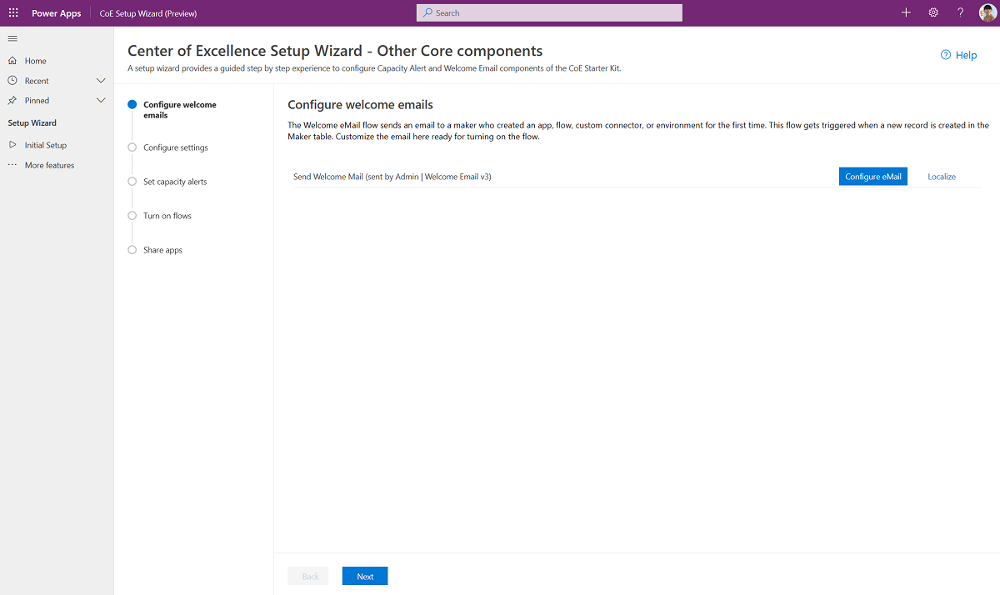1000x595 pixels.
Task: Click the Initial Setup play icon
Action: (12, 145)
